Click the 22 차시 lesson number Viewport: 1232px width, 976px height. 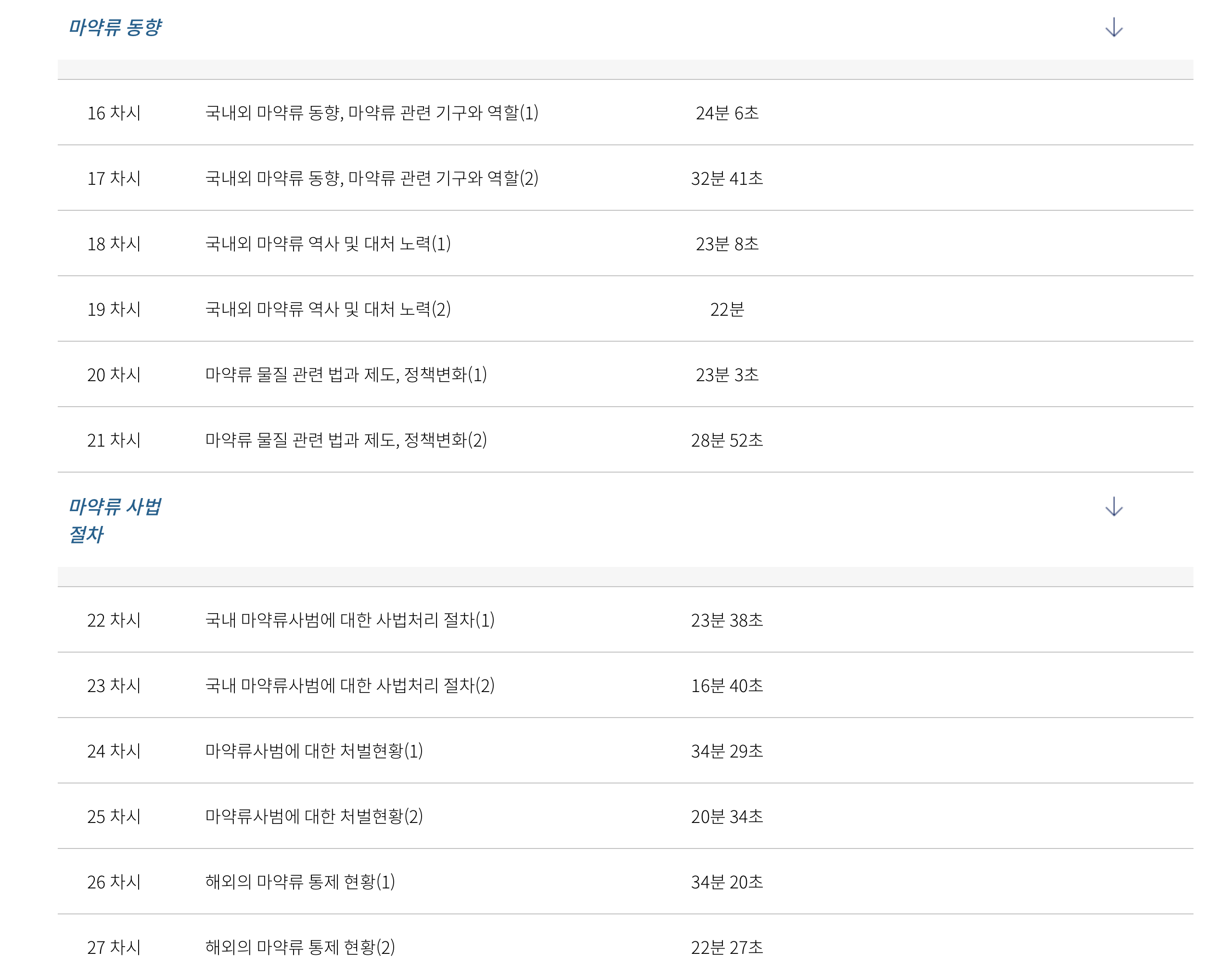tap(114, 620)
